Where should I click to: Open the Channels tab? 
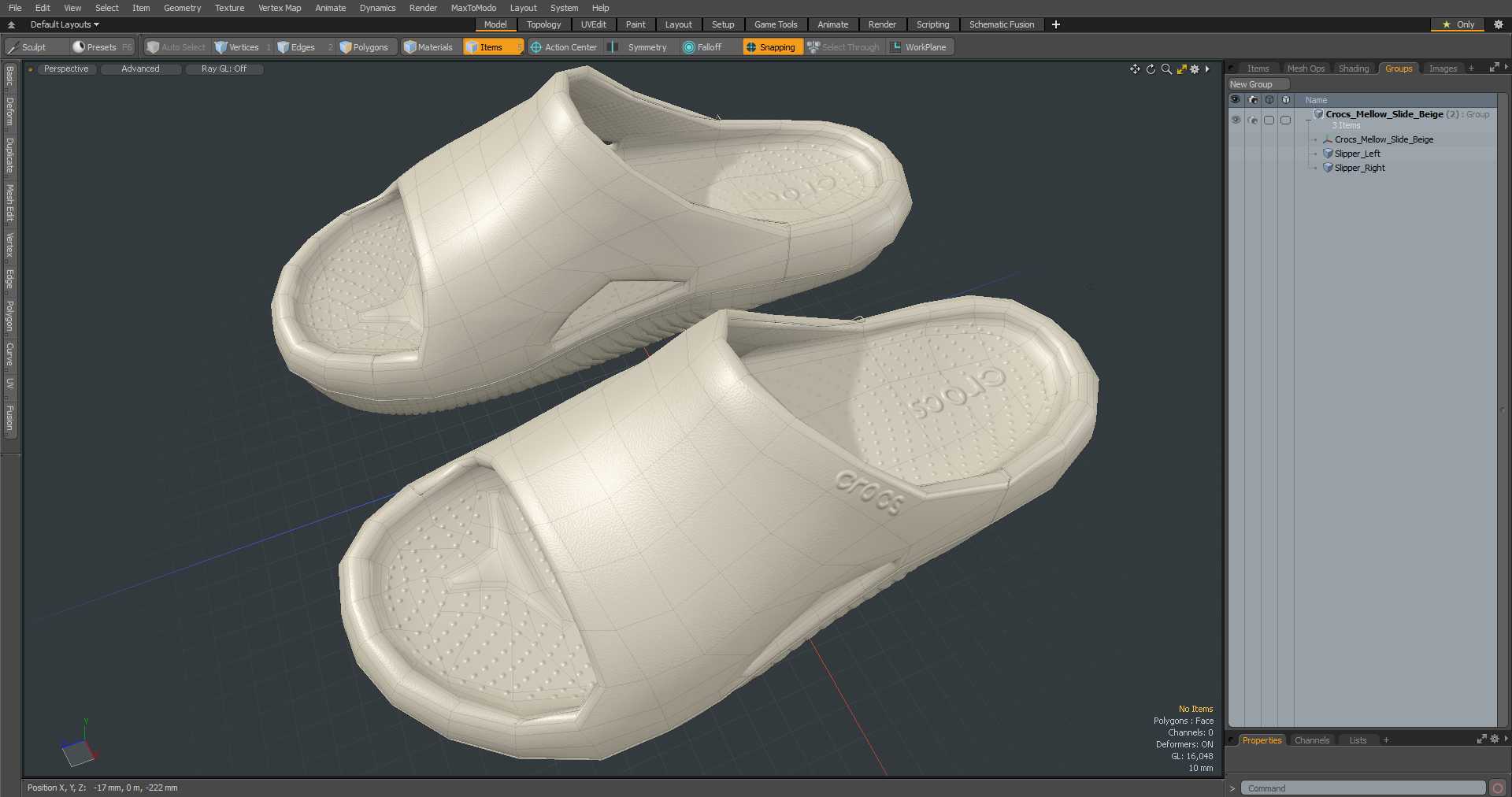click(1312, 740)
